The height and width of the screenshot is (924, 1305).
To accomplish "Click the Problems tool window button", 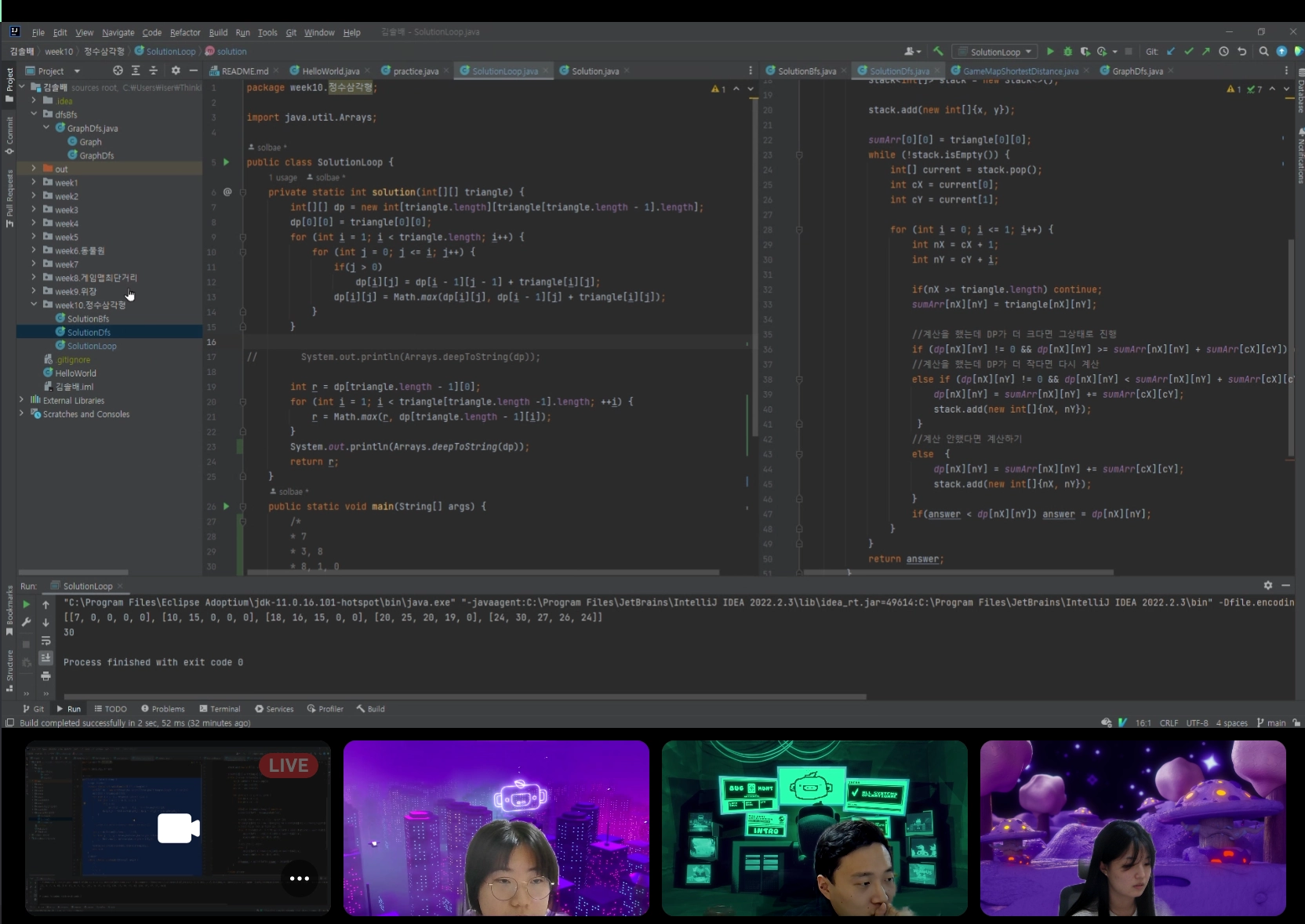I will tap(163, 709).
